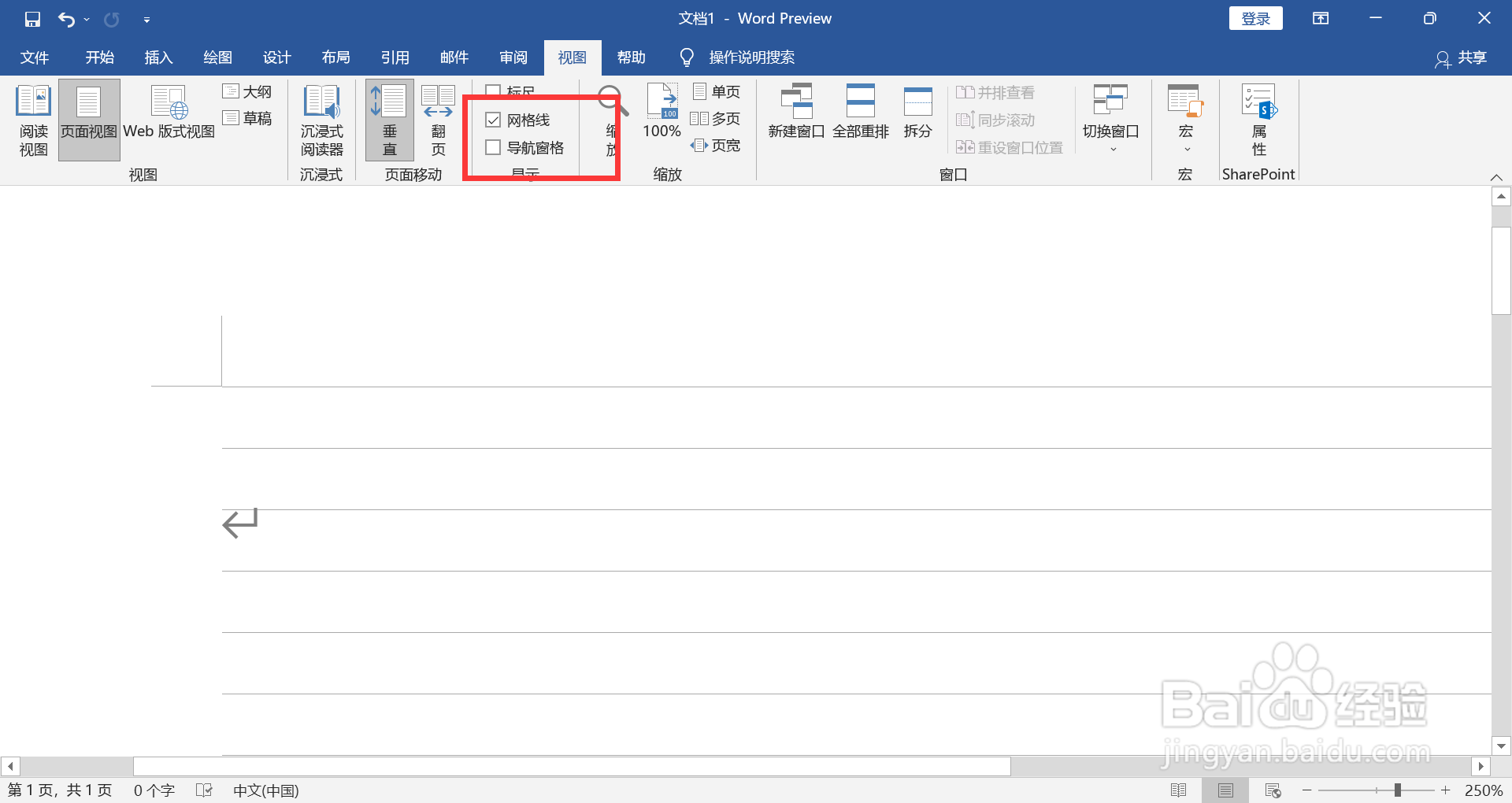Open Ribbon Display Options icon
Screen dimensions: 1512x803
click(1321, 19)
